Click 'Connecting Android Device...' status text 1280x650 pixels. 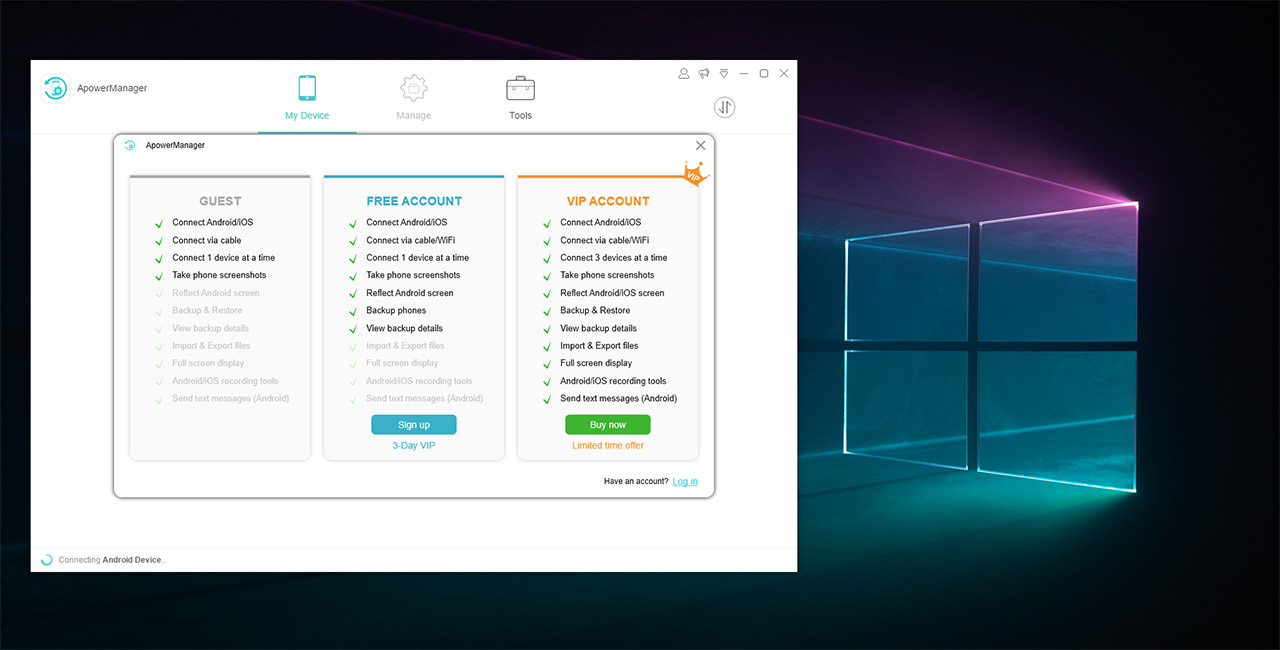click(x=113, y=560)
